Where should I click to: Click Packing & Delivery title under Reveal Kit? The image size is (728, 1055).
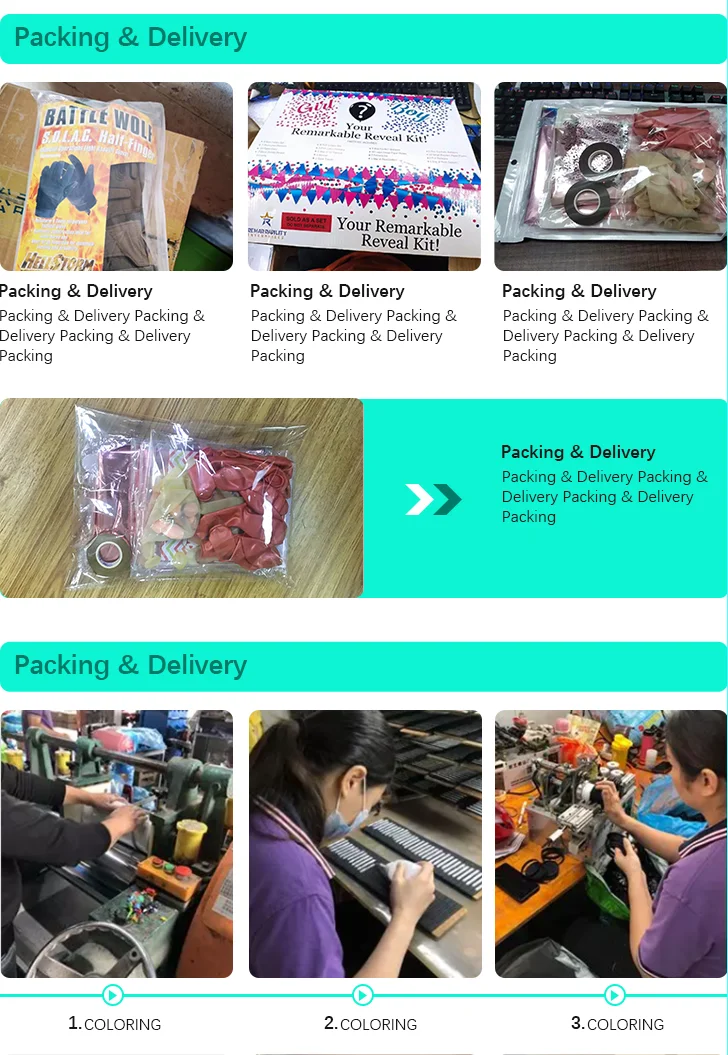pyautogui.click(x=328, y=291)
